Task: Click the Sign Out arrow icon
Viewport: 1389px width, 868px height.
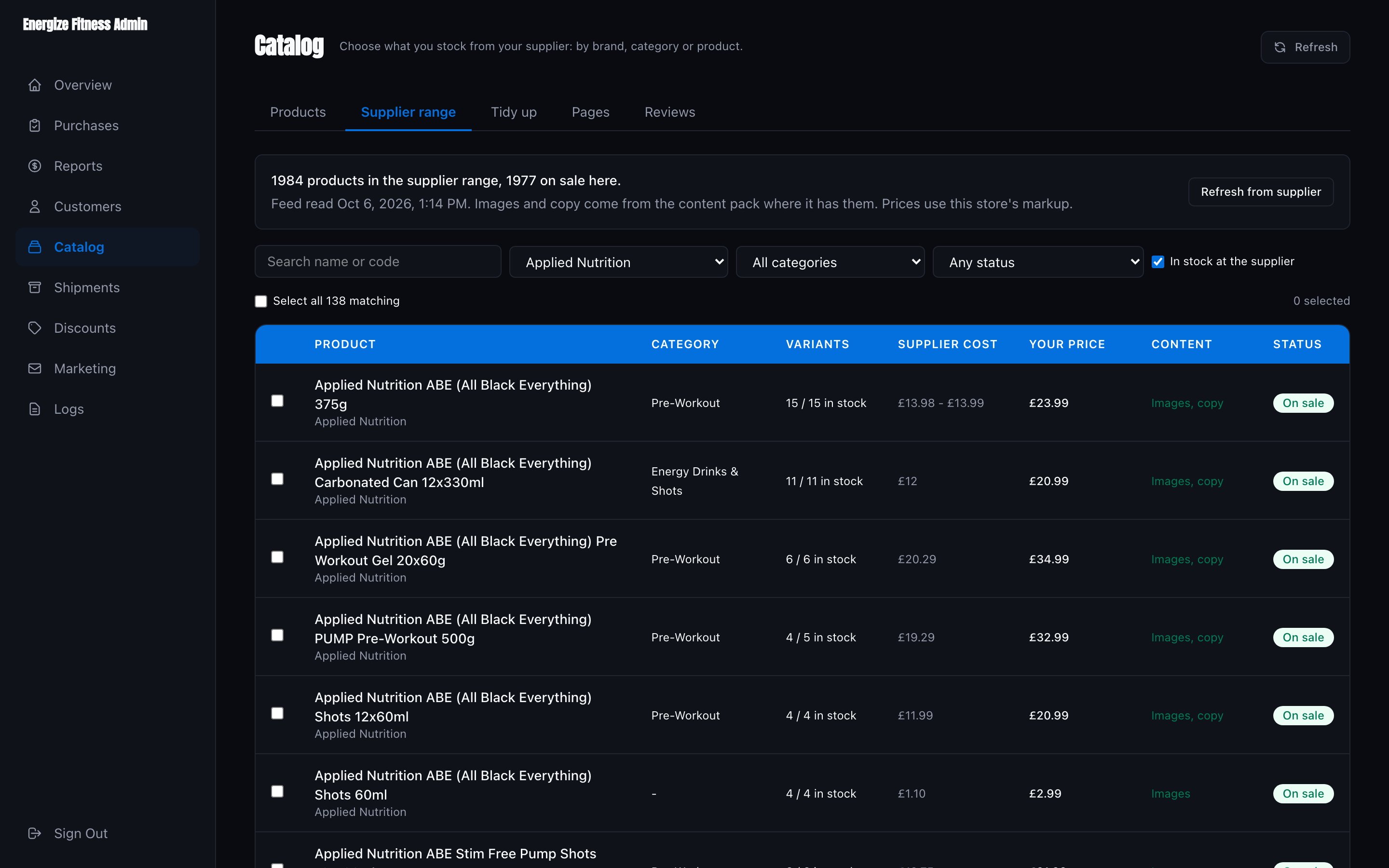Action: pos(34,833)
